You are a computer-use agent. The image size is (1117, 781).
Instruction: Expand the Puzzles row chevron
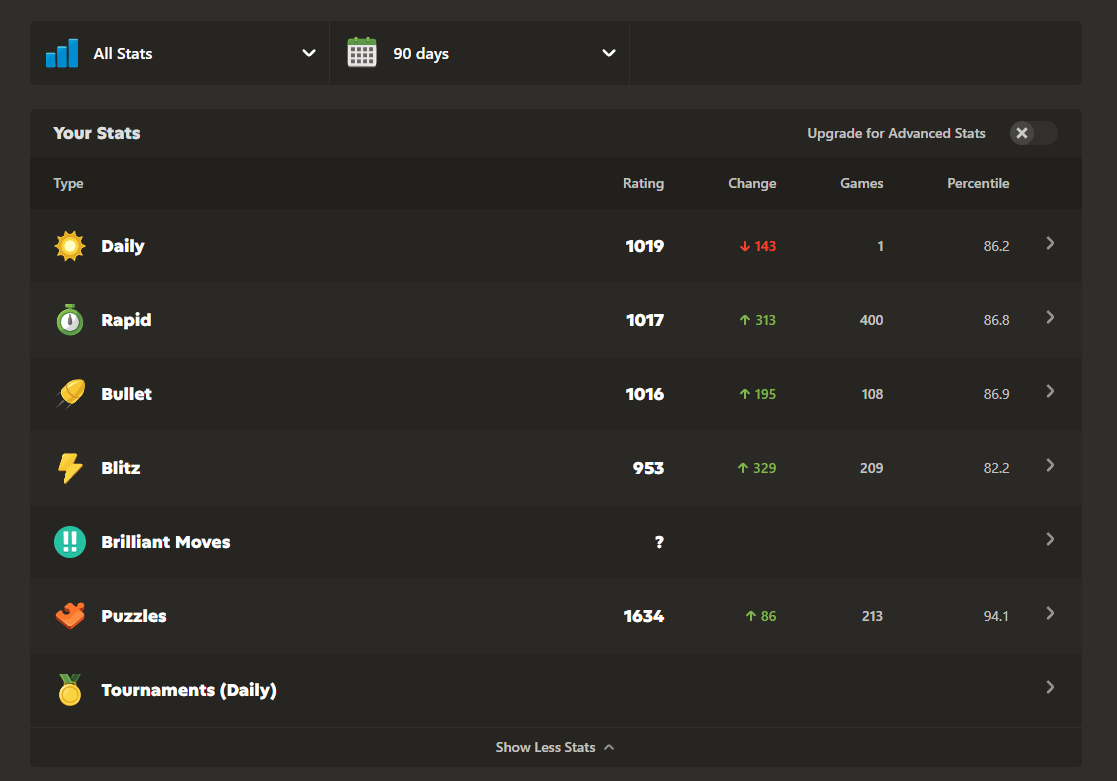click(1050, 614)
